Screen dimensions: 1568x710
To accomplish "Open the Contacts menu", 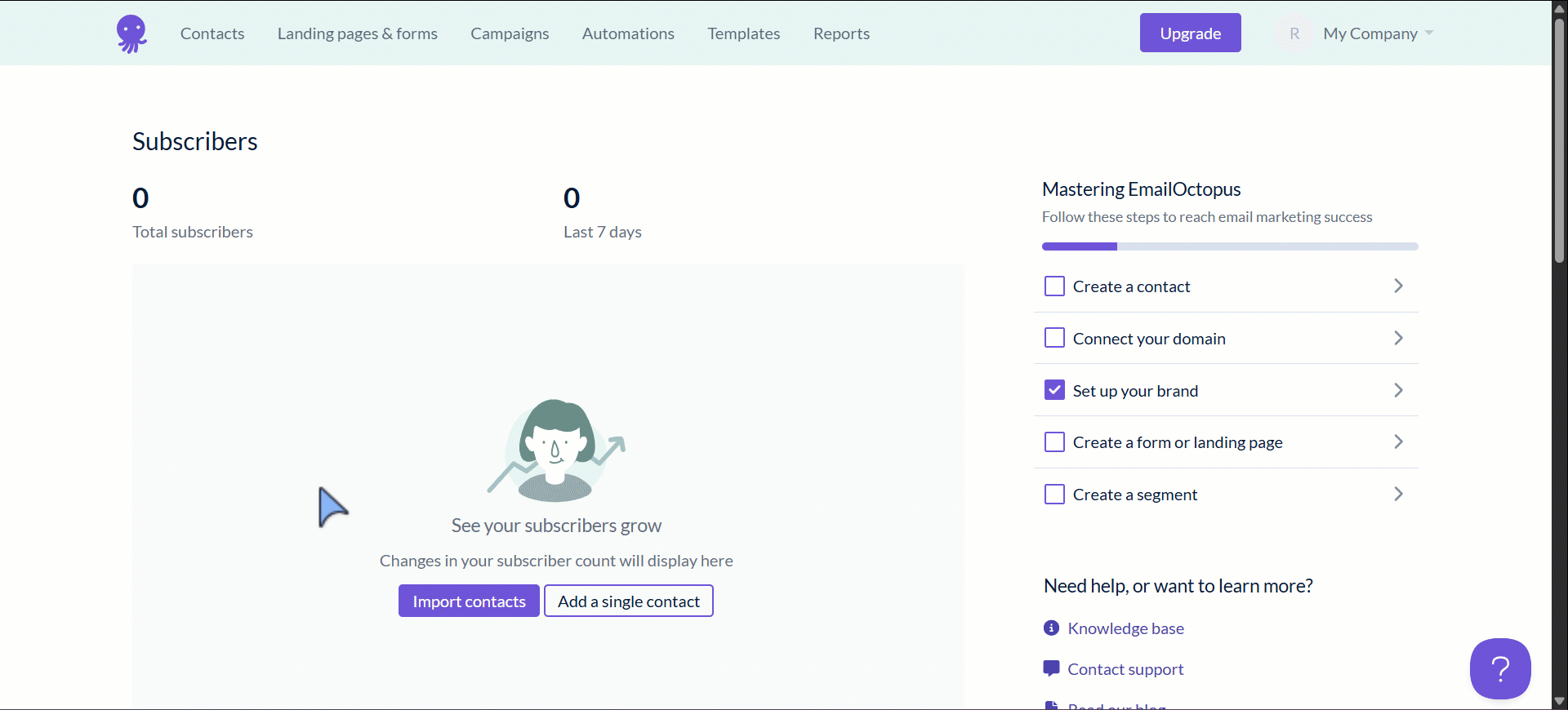I will (x=212, y=33).
